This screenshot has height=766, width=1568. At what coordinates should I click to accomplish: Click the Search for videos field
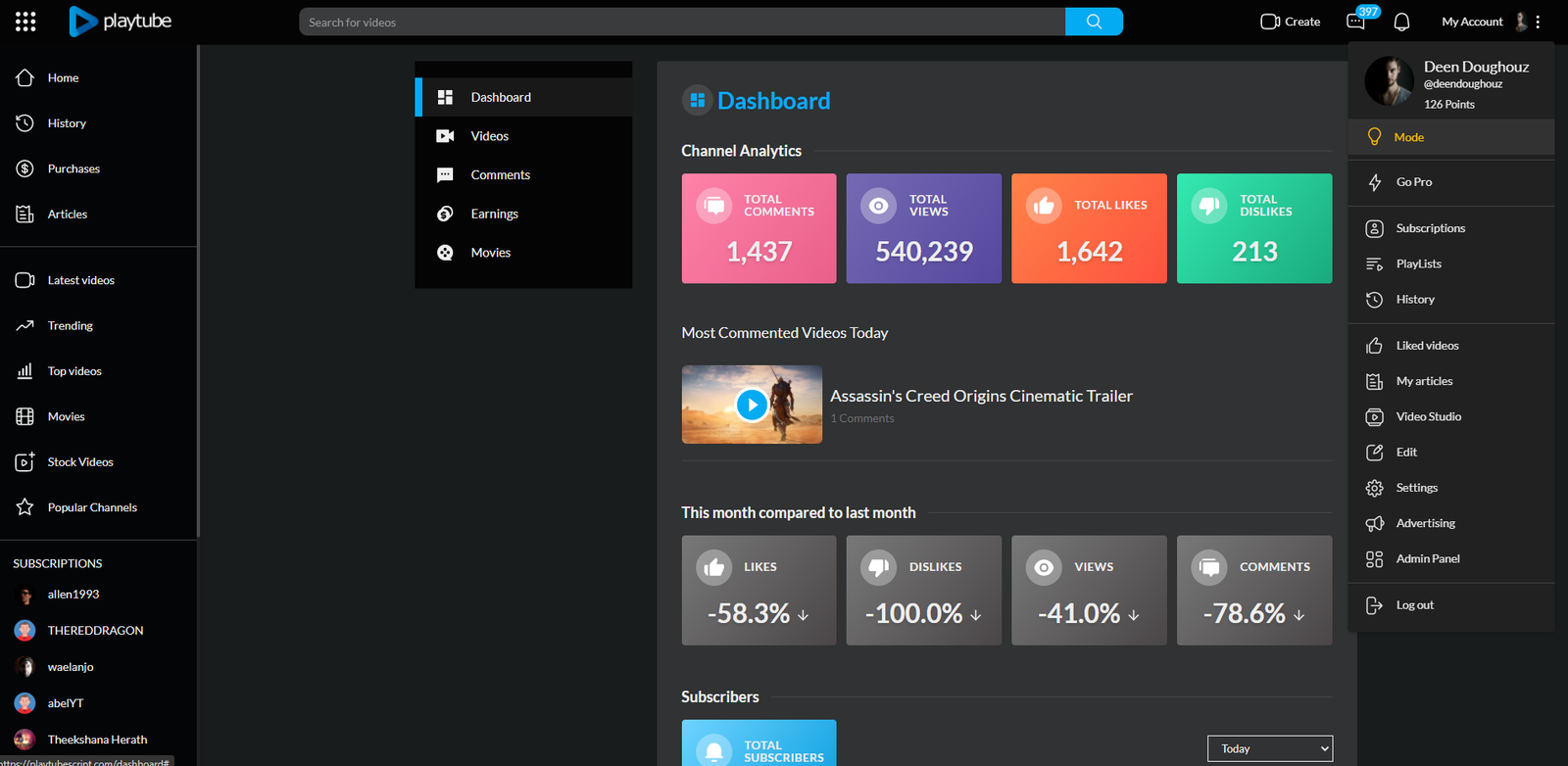coord(681,22)
